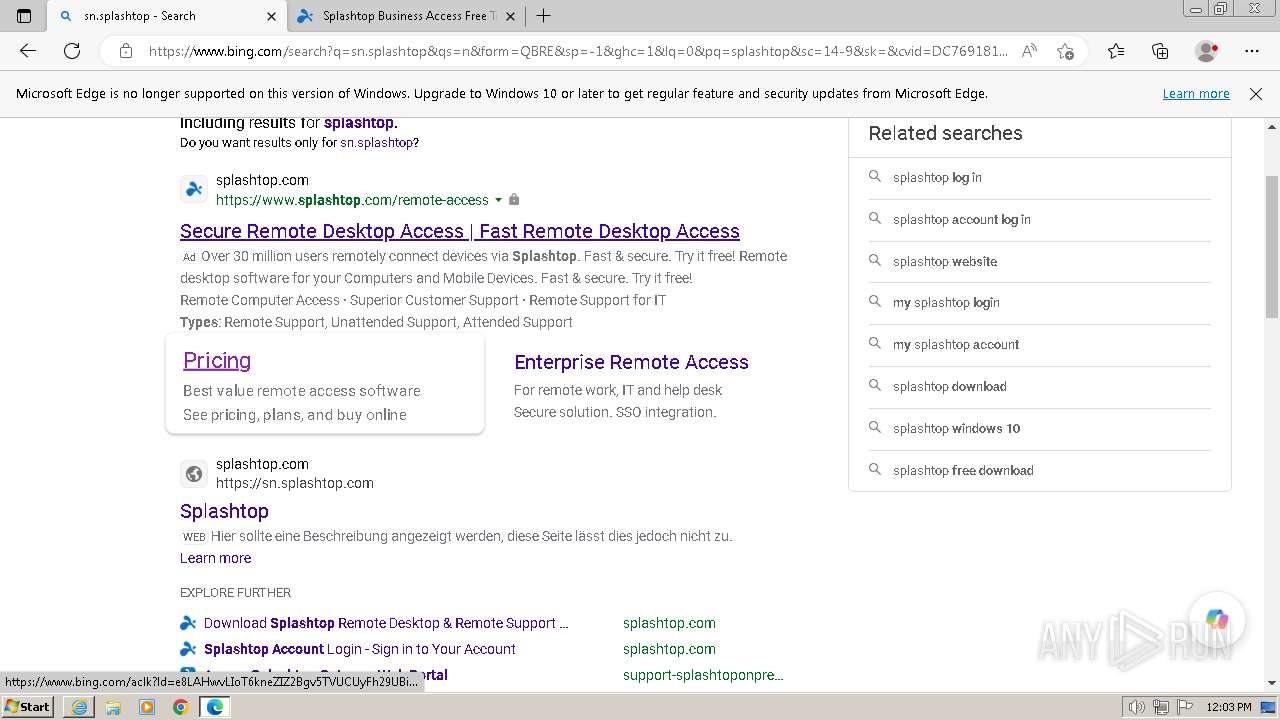Viewport: 1280px width, 720px height.
Task: Click the scrollbar down arrow
Action: pyautogui.click(x=1272, y=683)
